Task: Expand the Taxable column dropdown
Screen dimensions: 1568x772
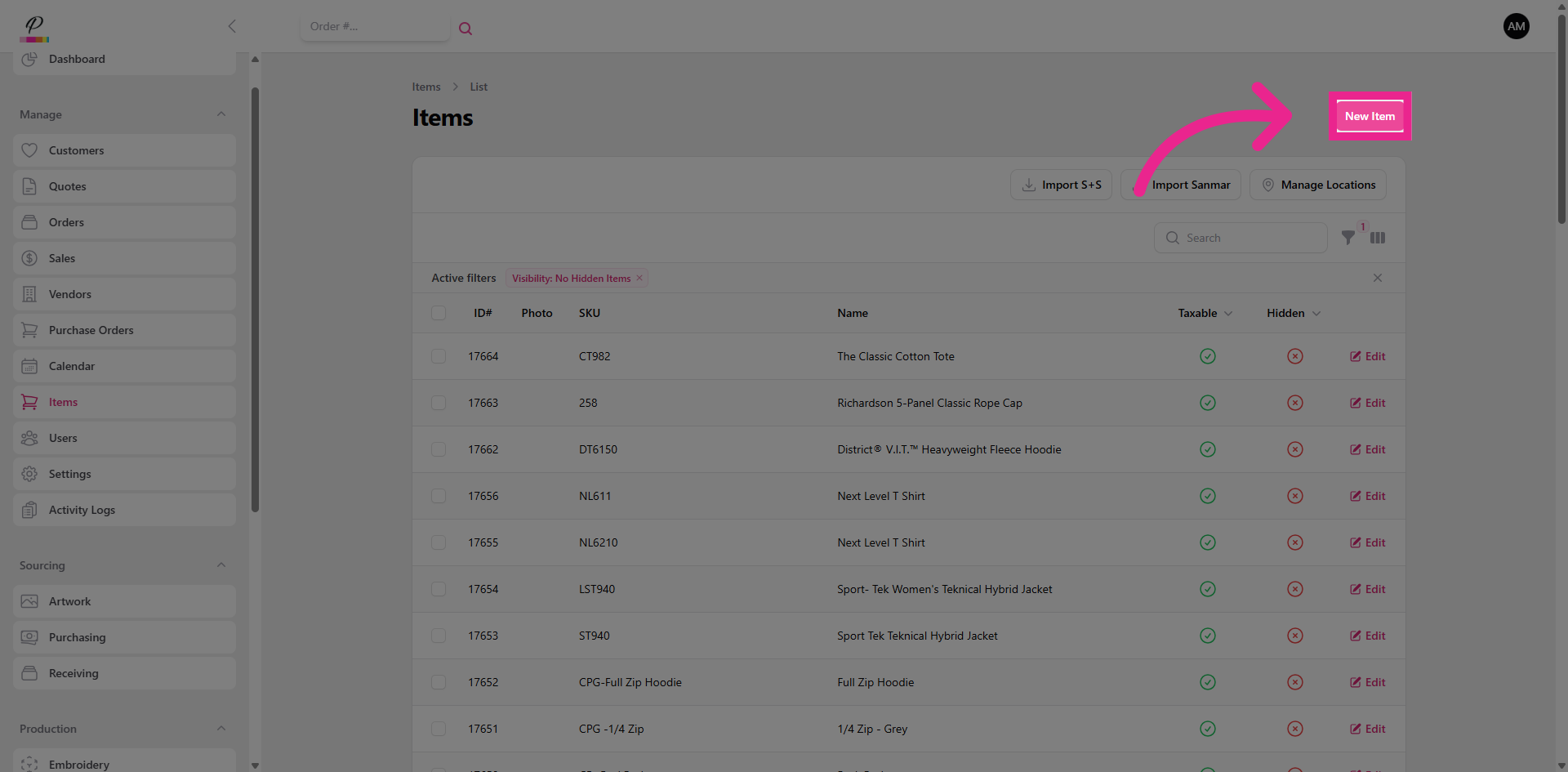Action: point(1227,314)
